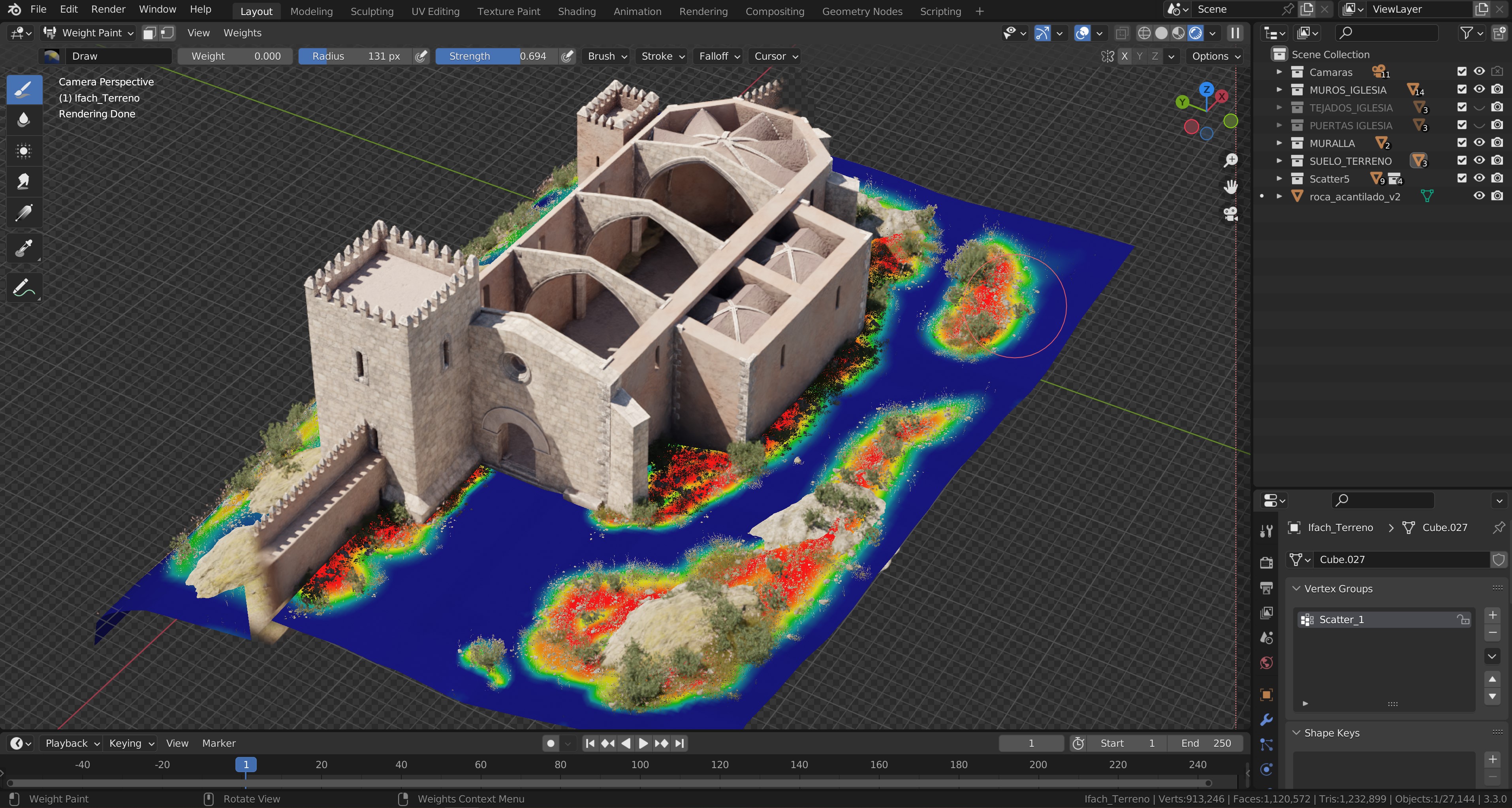Viewport: 1512px width, 808px height.
Task: Toggle camera view in the viewport
Action: (1230, 214)
